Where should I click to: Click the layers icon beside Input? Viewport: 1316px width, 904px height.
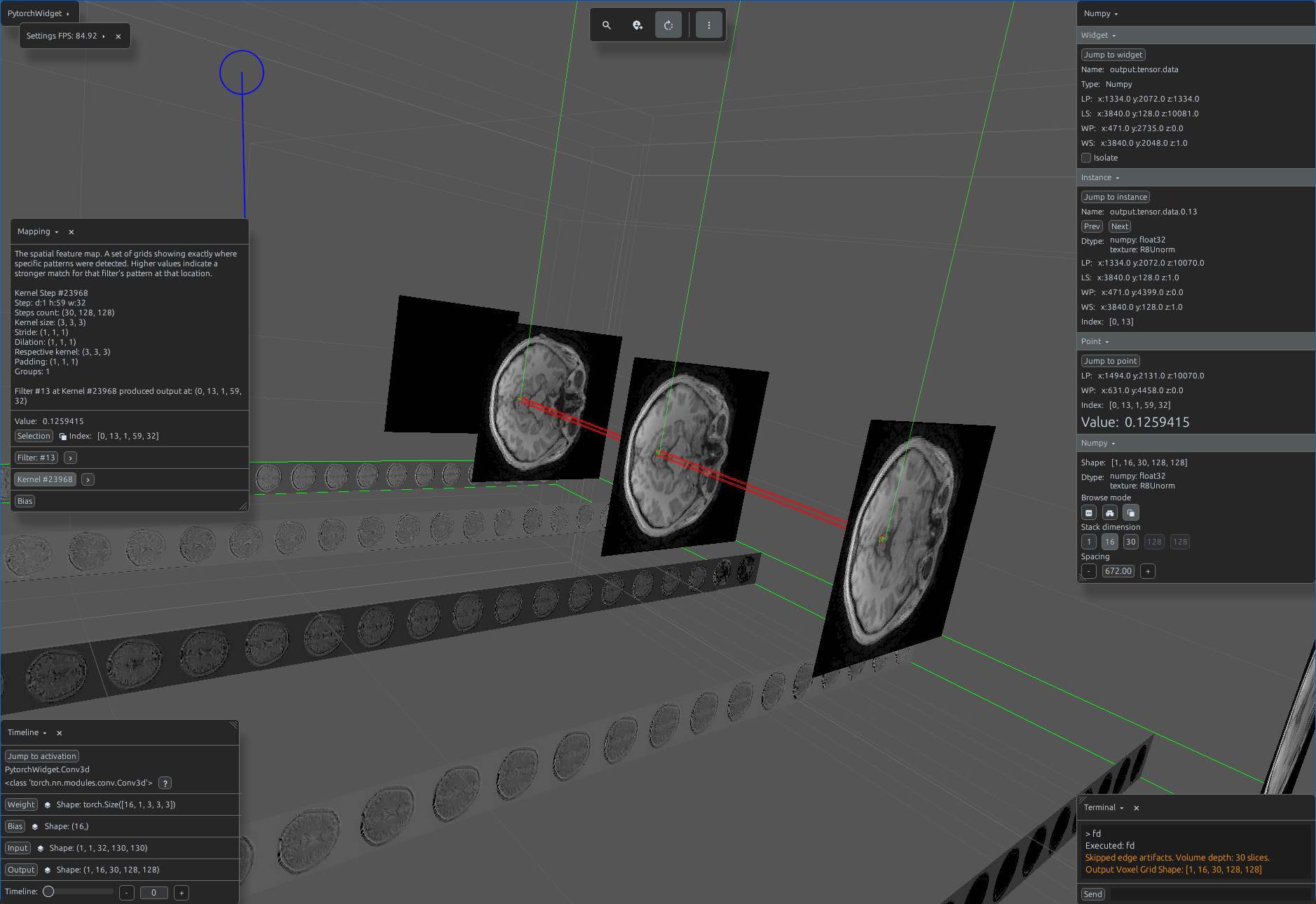(41, 849)
